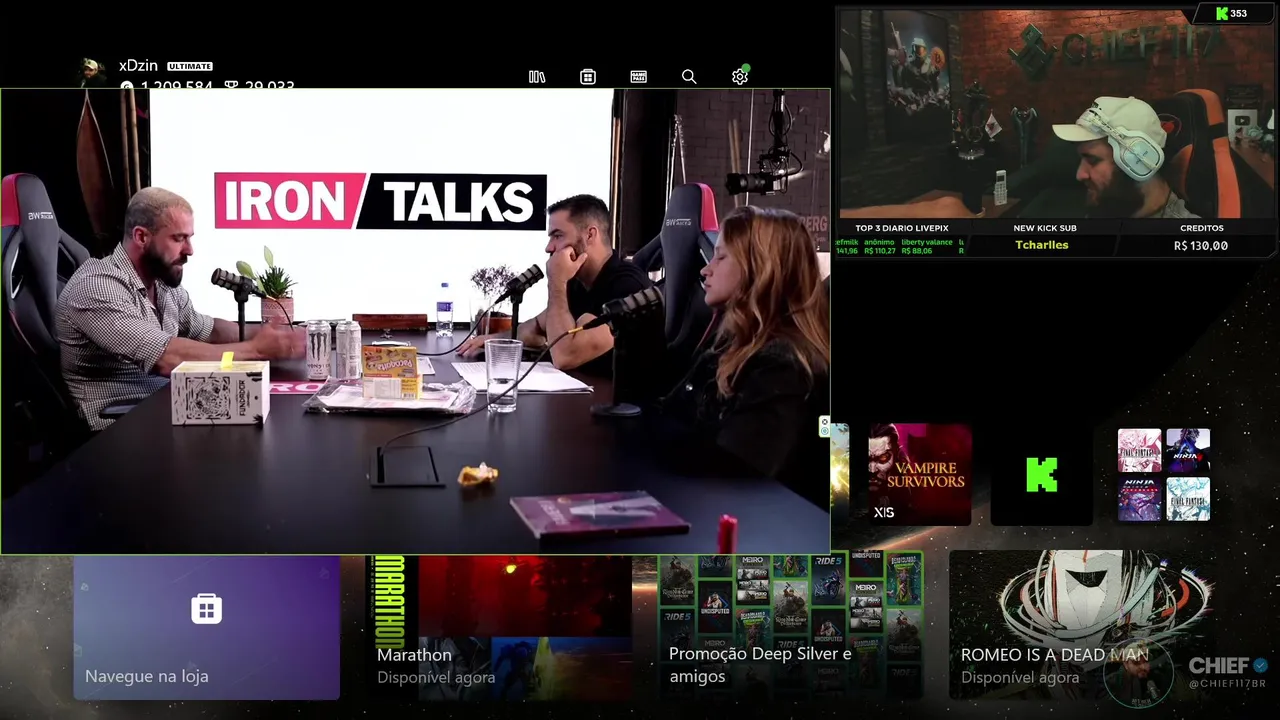Image resolution: width=1280 pixels, height=720 pixels.
Task: Click the IRON TALKS video window
Action: point(415,321)
